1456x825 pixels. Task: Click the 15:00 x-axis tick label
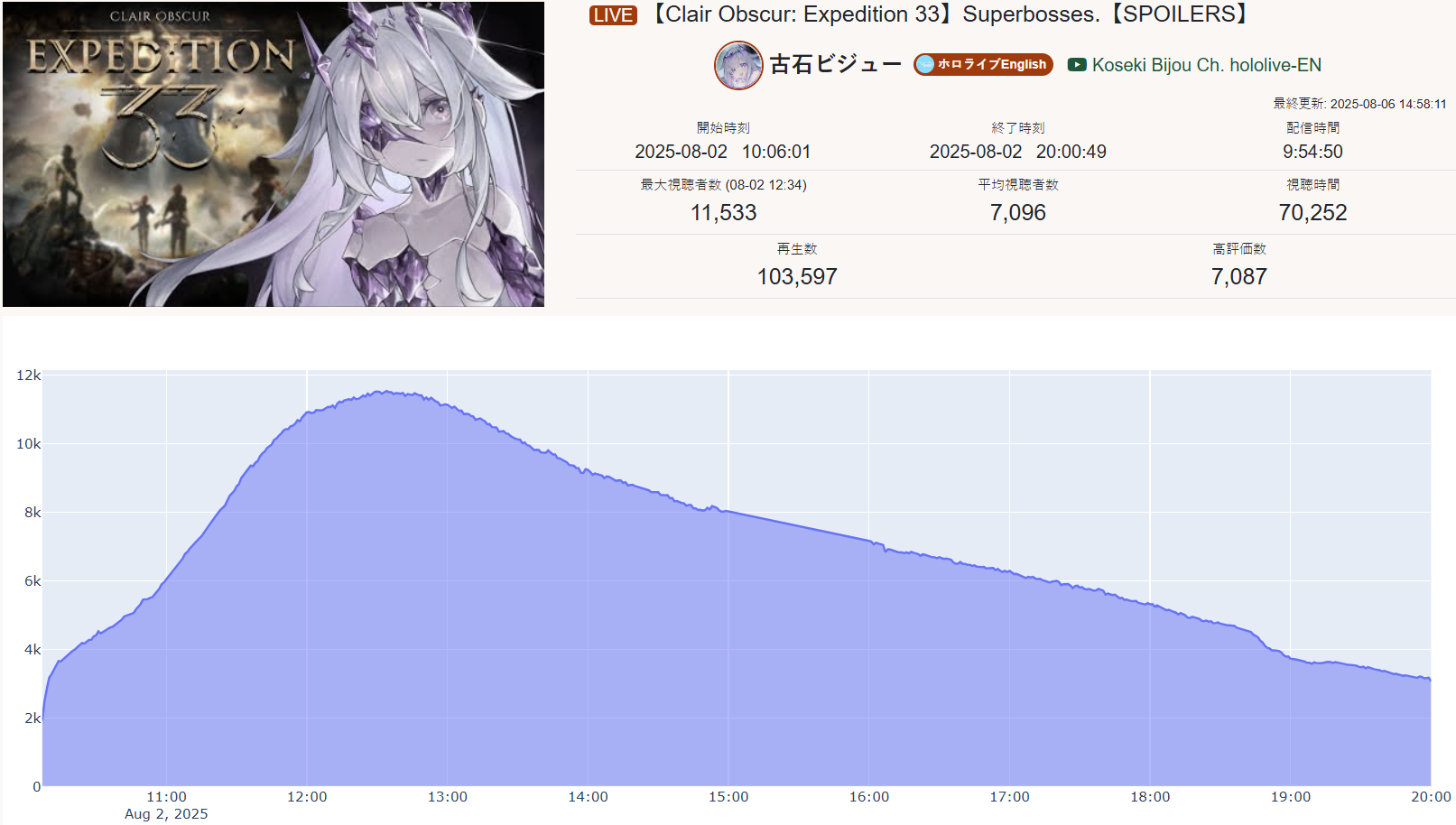pyautogui.click(x=728, y=797)
